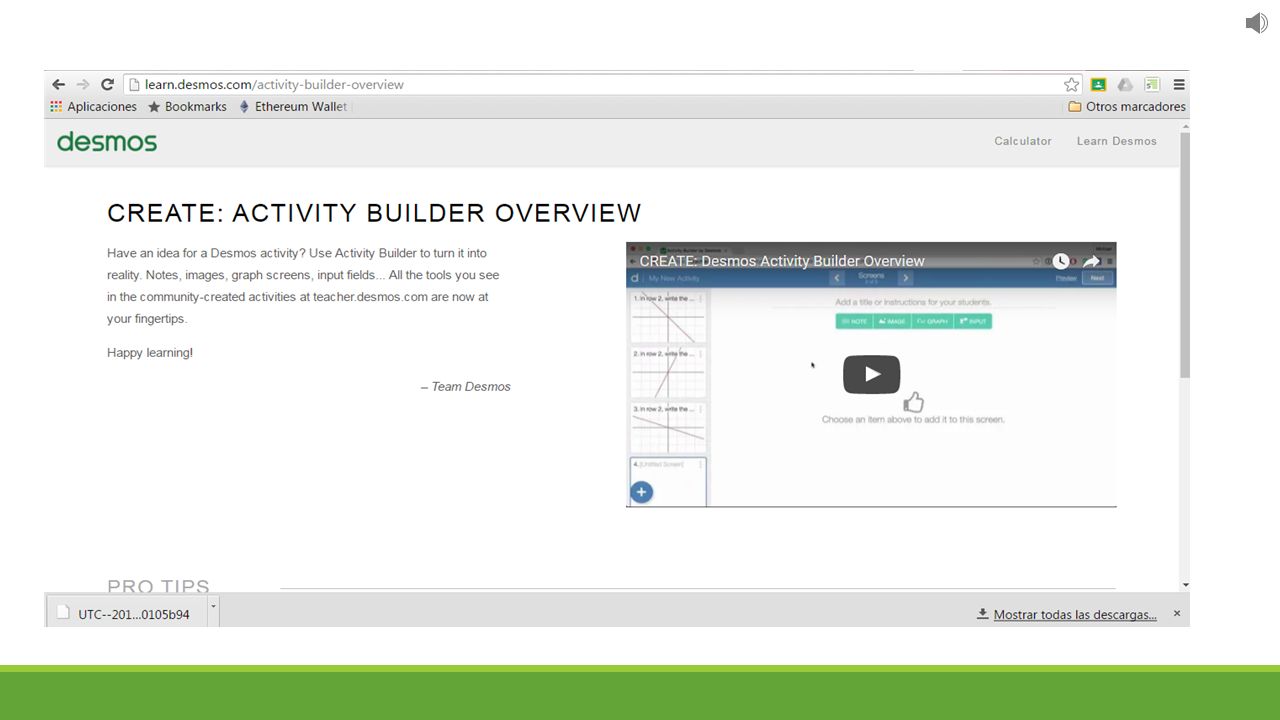Click previous screen chevron in video
This screenshot has height=720, width=1280.
click(838, 278)
